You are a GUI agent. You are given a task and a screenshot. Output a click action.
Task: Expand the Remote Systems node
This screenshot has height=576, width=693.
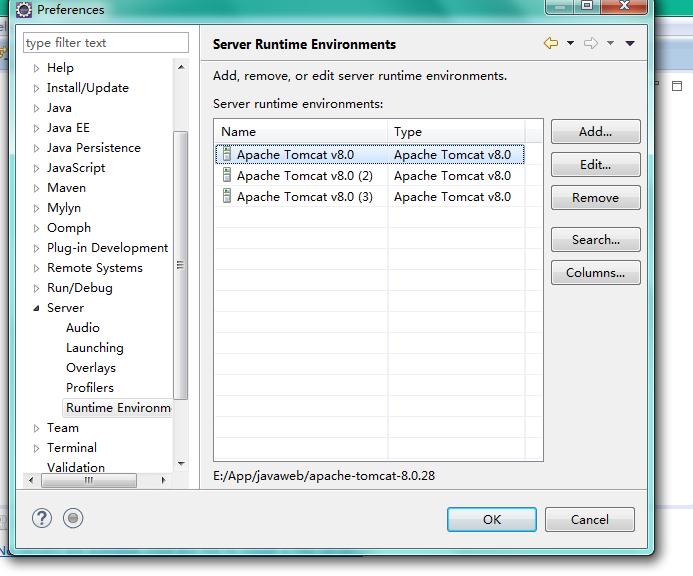click(36, 268)
